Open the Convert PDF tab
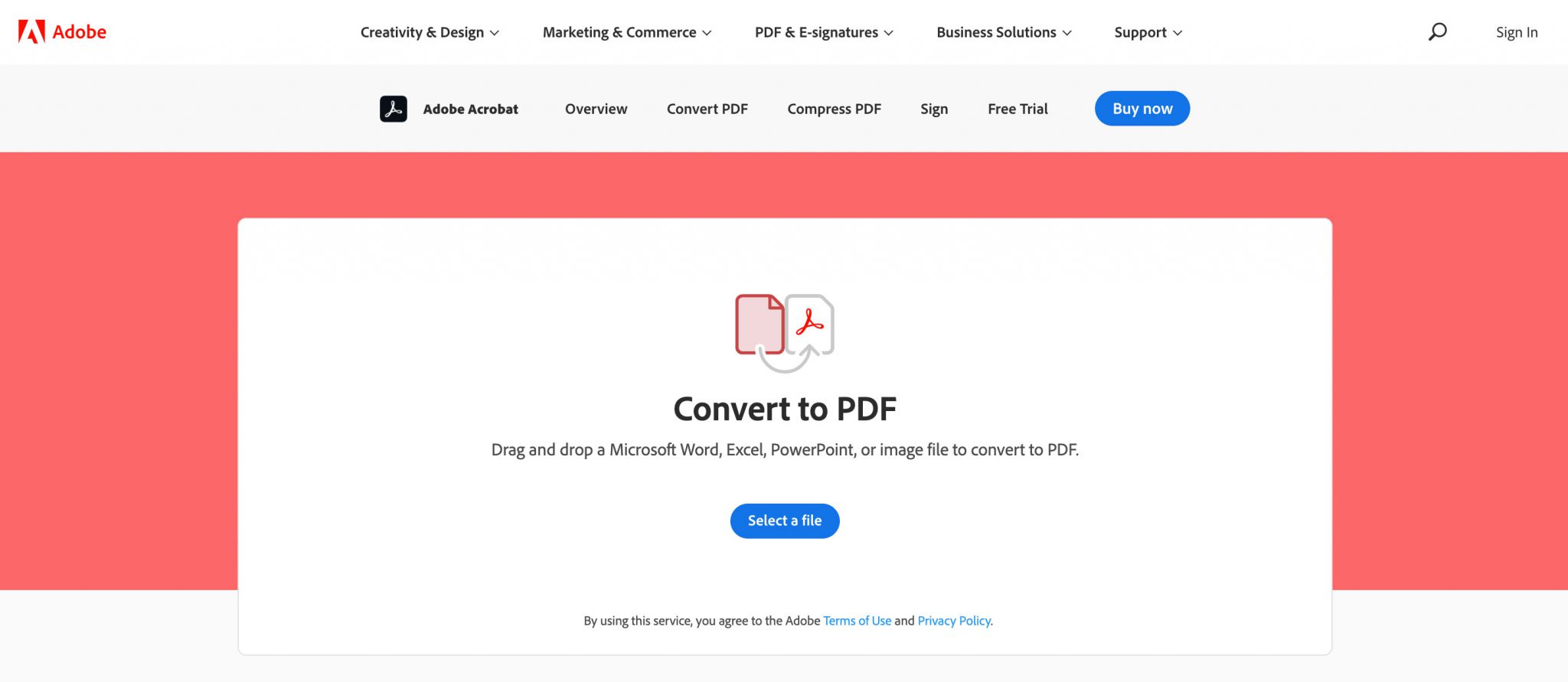1568x682 pixels. pyautogui.click(x=707, y=109)
